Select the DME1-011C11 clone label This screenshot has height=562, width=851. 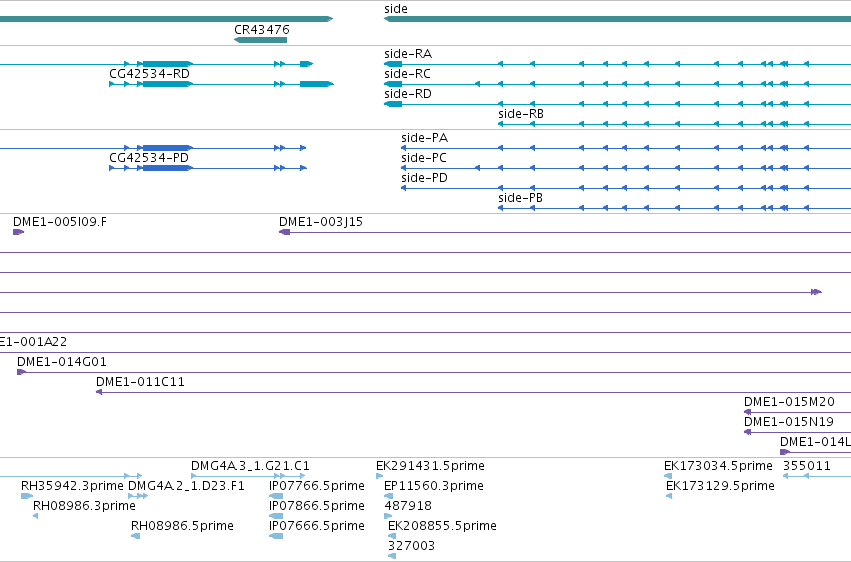[x=141, y=382]
